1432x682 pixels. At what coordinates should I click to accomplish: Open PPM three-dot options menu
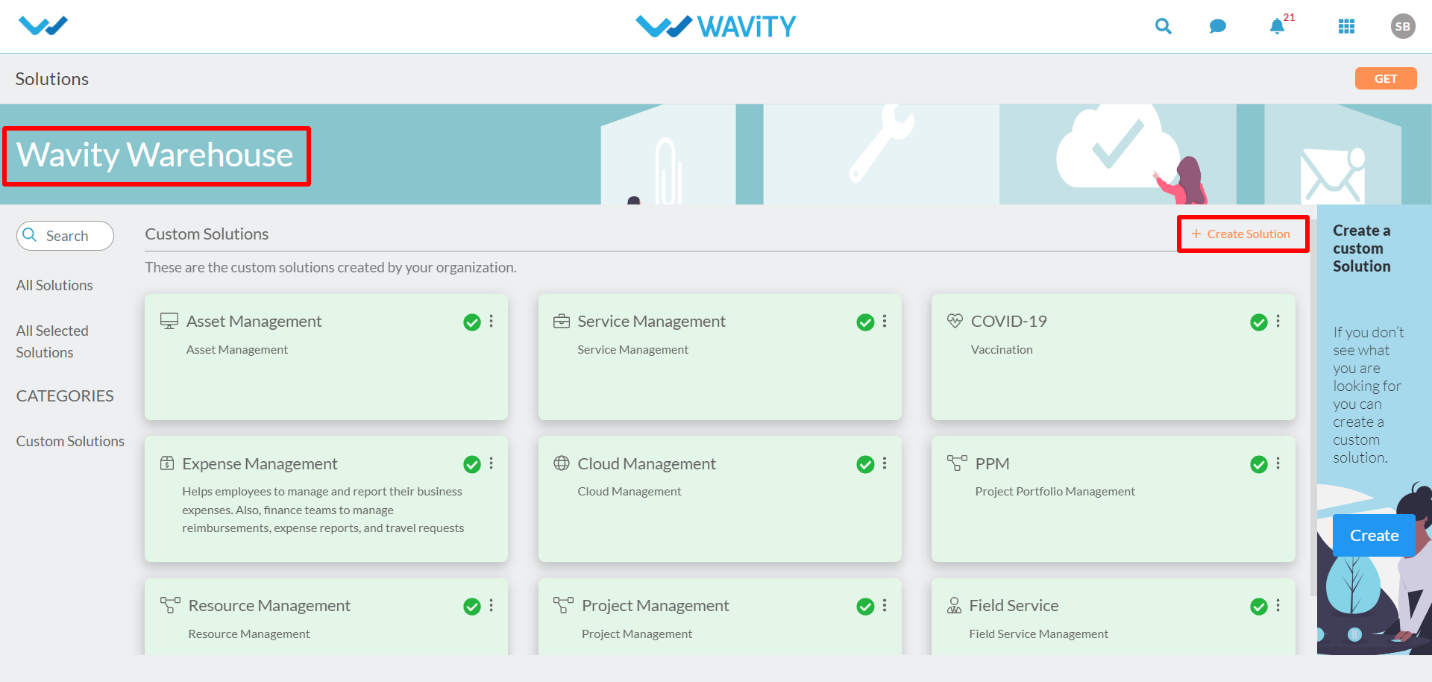tap(1278, 464)
